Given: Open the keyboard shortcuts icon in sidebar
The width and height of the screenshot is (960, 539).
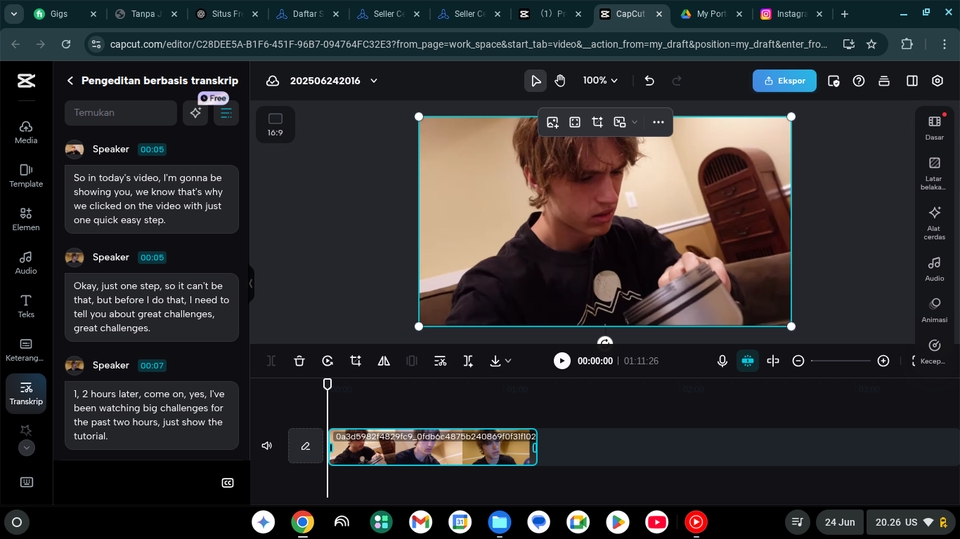Looking at the screenshot, I should [x=26, y=482].
